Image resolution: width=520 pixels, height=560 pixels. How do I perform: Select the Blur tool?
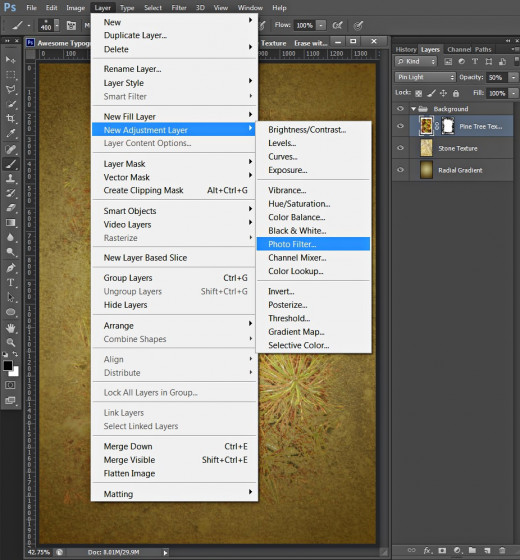pos(11,237)
